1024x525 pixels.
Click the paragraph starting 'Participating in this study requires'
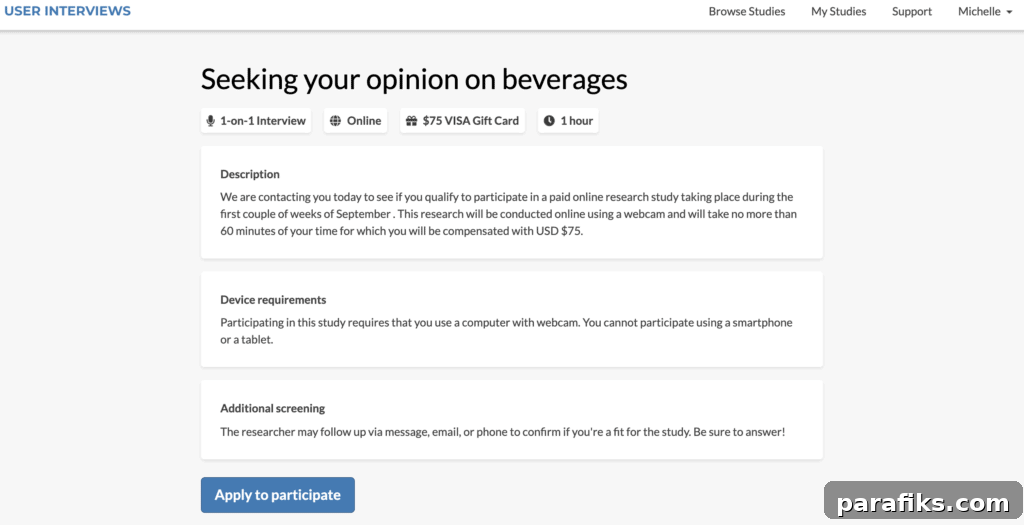(x=506, y=332)
